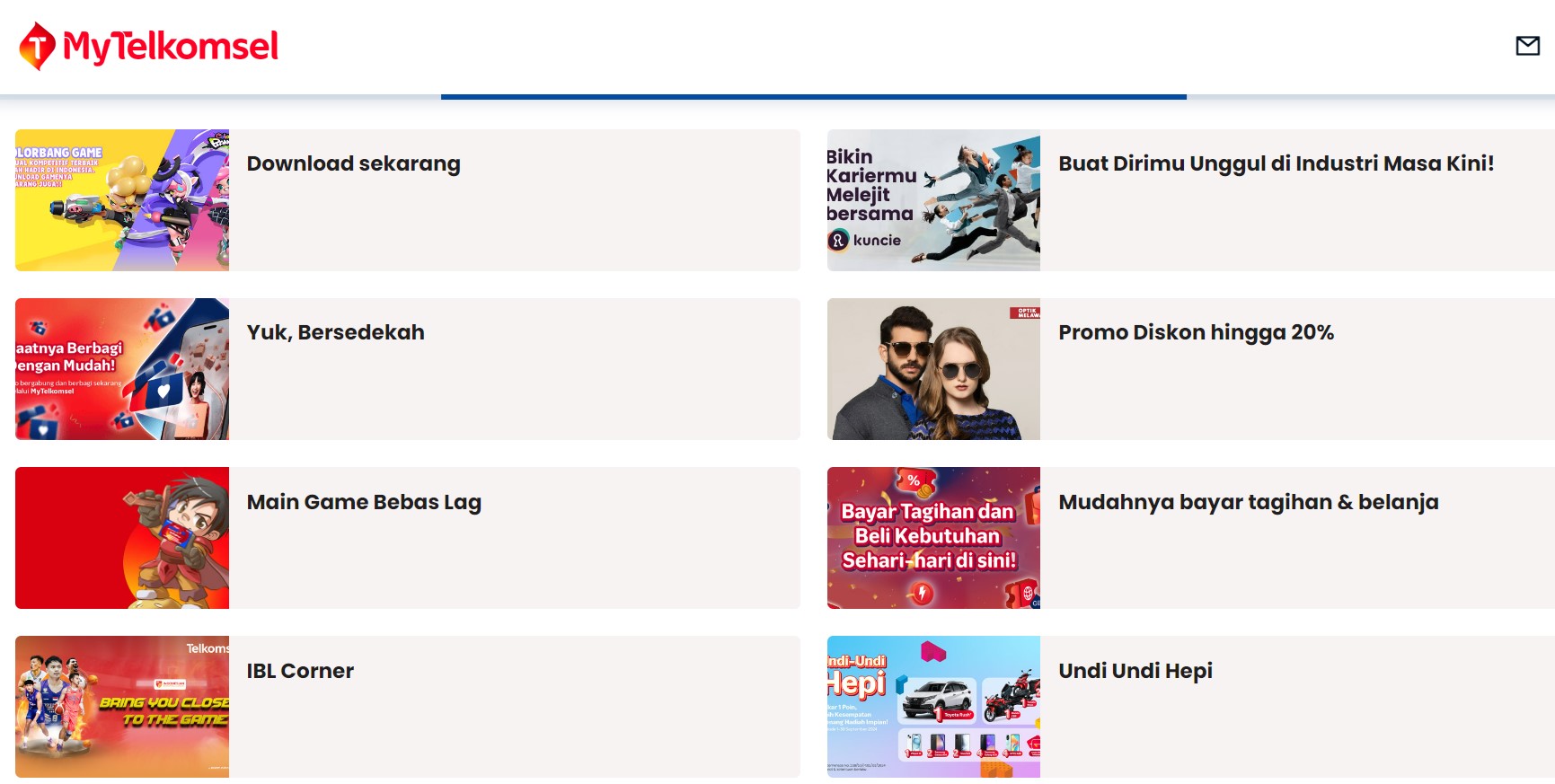Click the MyTelkomsel wordmark text
Screen dimensions: 1555x784
(x=171, y=47)
